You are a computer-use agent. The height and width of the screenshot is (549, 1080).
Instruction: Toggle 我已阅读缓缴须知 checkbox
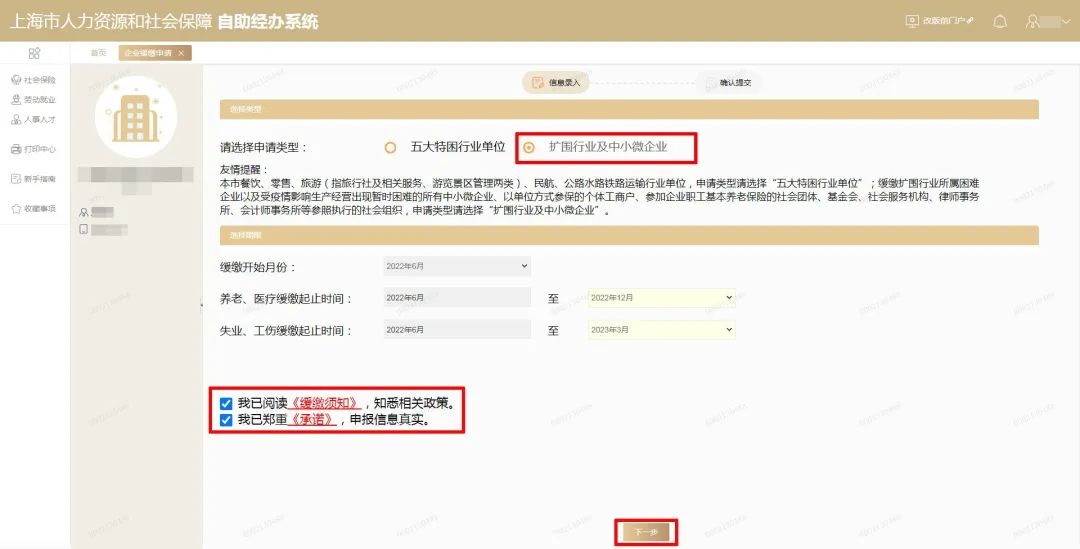[226, 404]
